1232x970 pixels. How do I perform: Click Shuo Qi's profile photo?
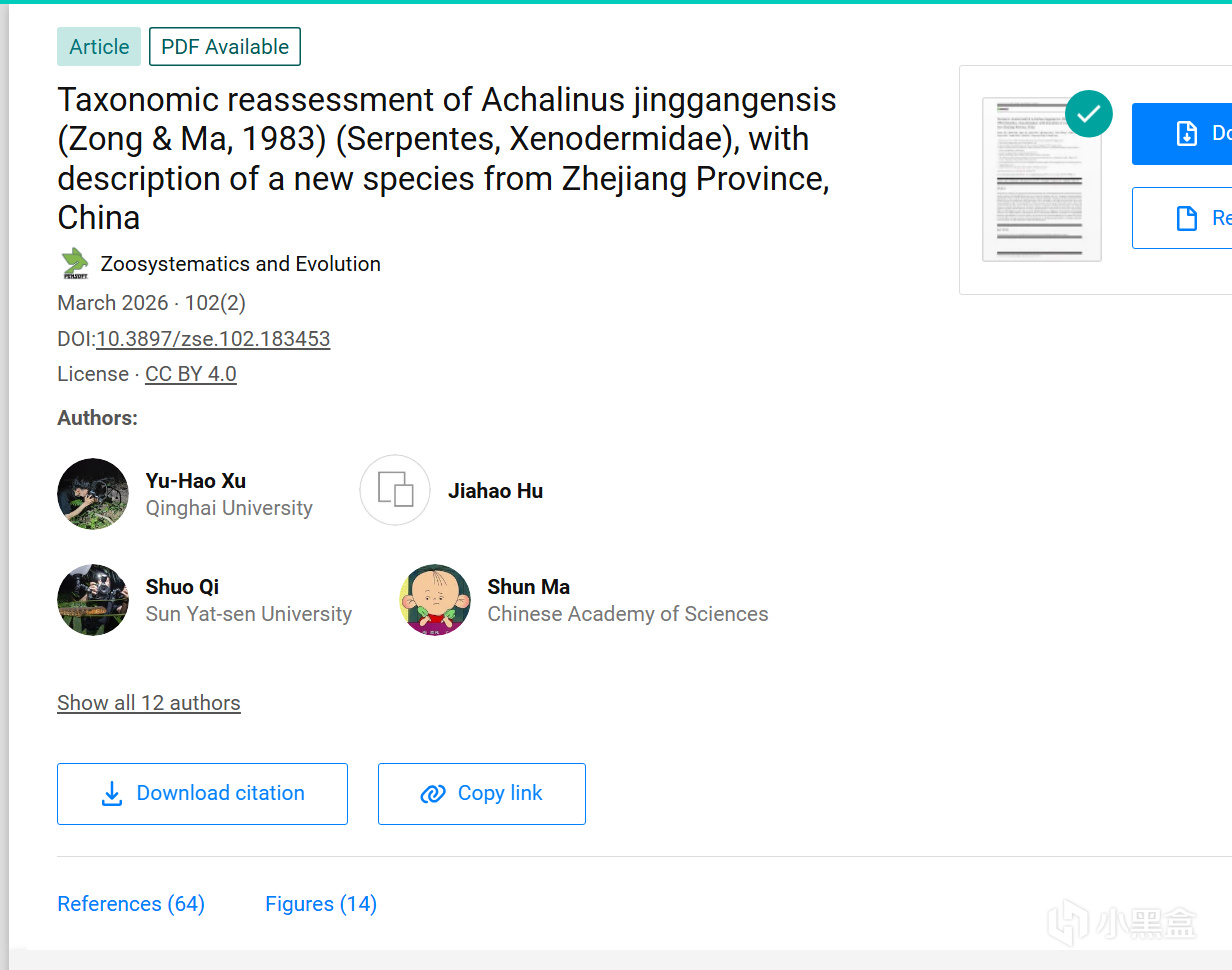coord(93,600)
